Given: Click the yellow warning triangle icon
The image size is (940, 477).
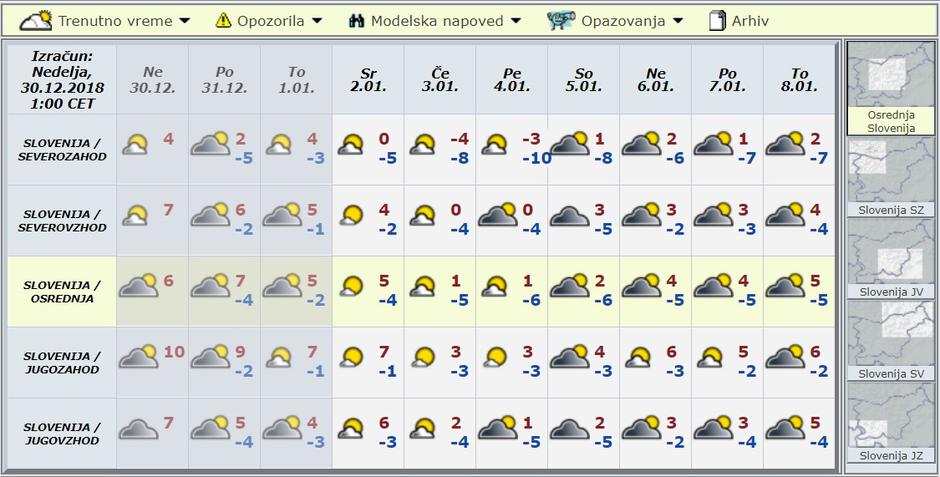Looking at the screenshot, I should click(x=223, y=21).
